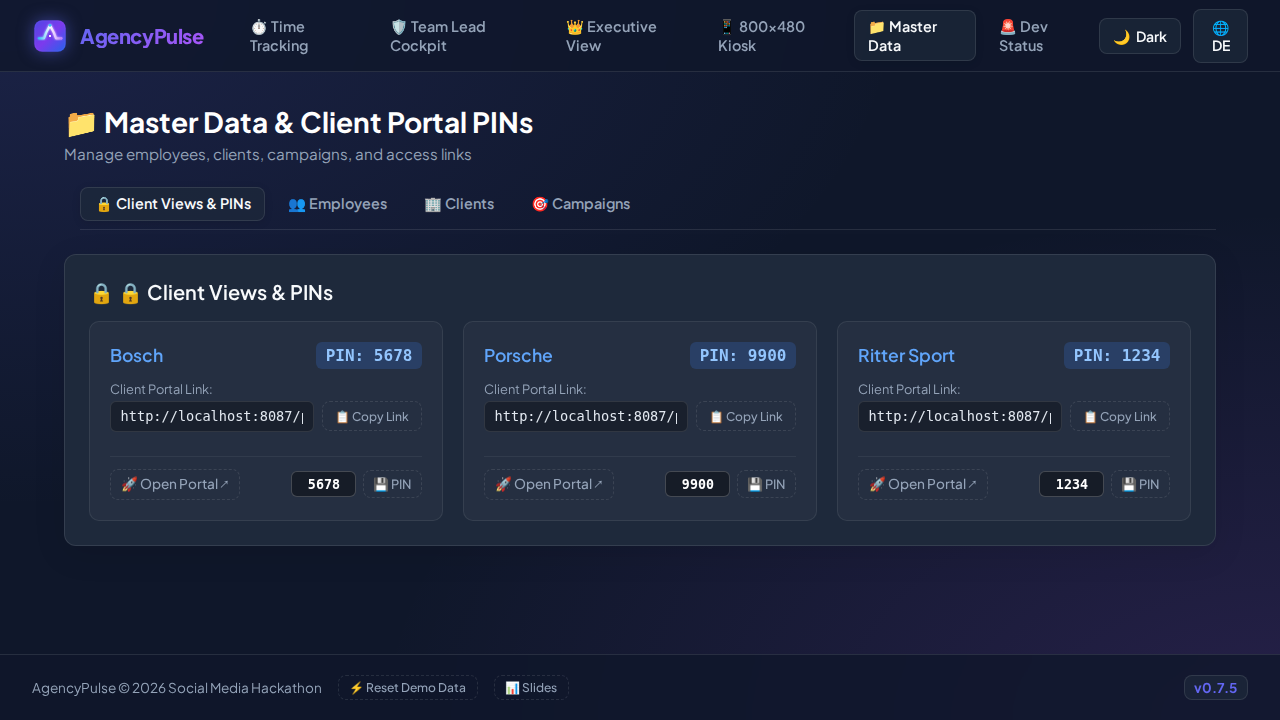Copy the Ritter Sport portal link
Image resolution: width=1280 pixels, height=720 pixels.
coord(1120,416)
